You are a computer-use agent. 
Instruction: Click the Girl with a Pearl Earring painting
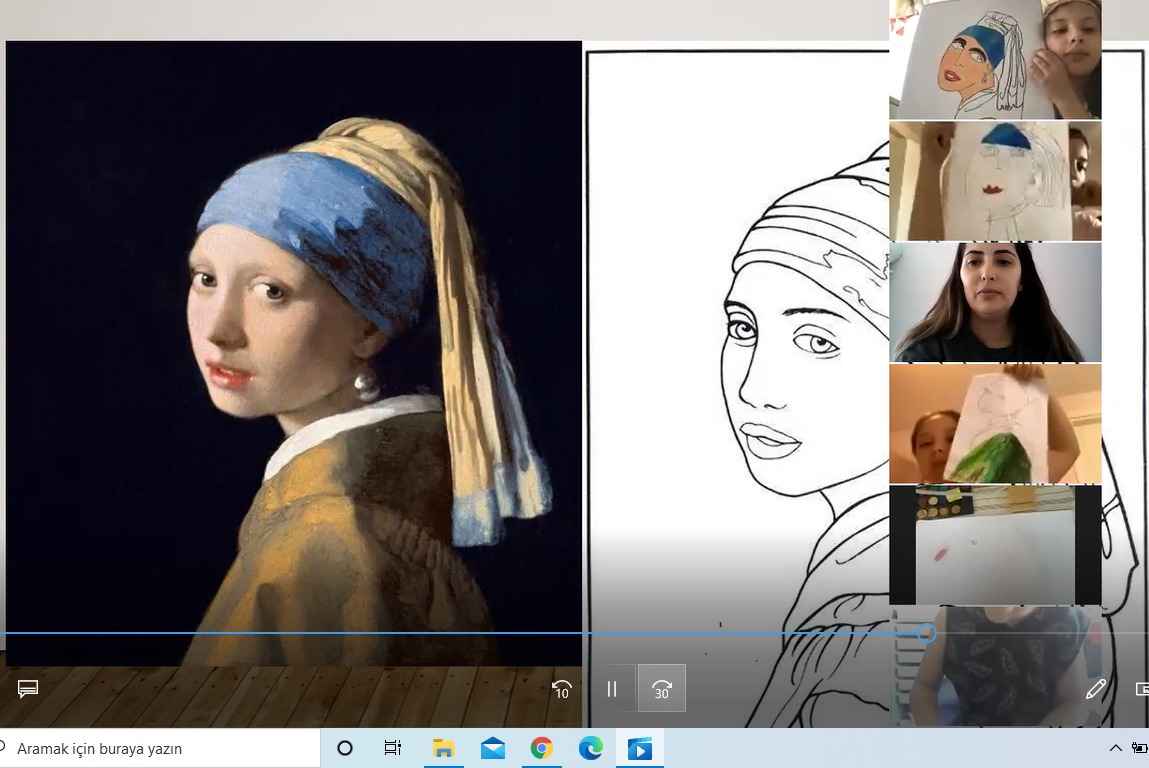(x=294, y=353)
